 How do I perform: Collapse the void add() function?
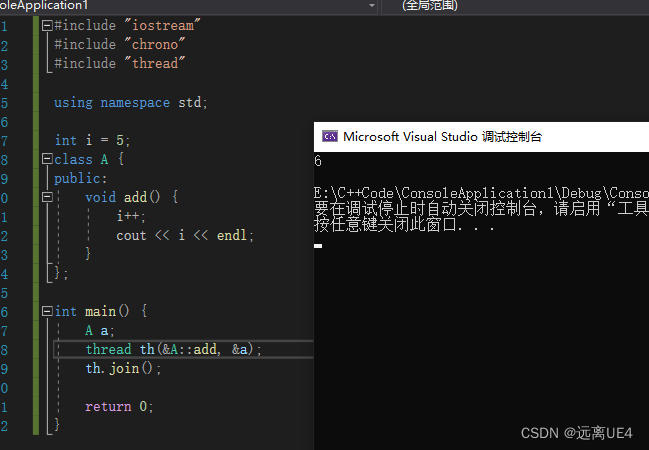tap(47, 197)
